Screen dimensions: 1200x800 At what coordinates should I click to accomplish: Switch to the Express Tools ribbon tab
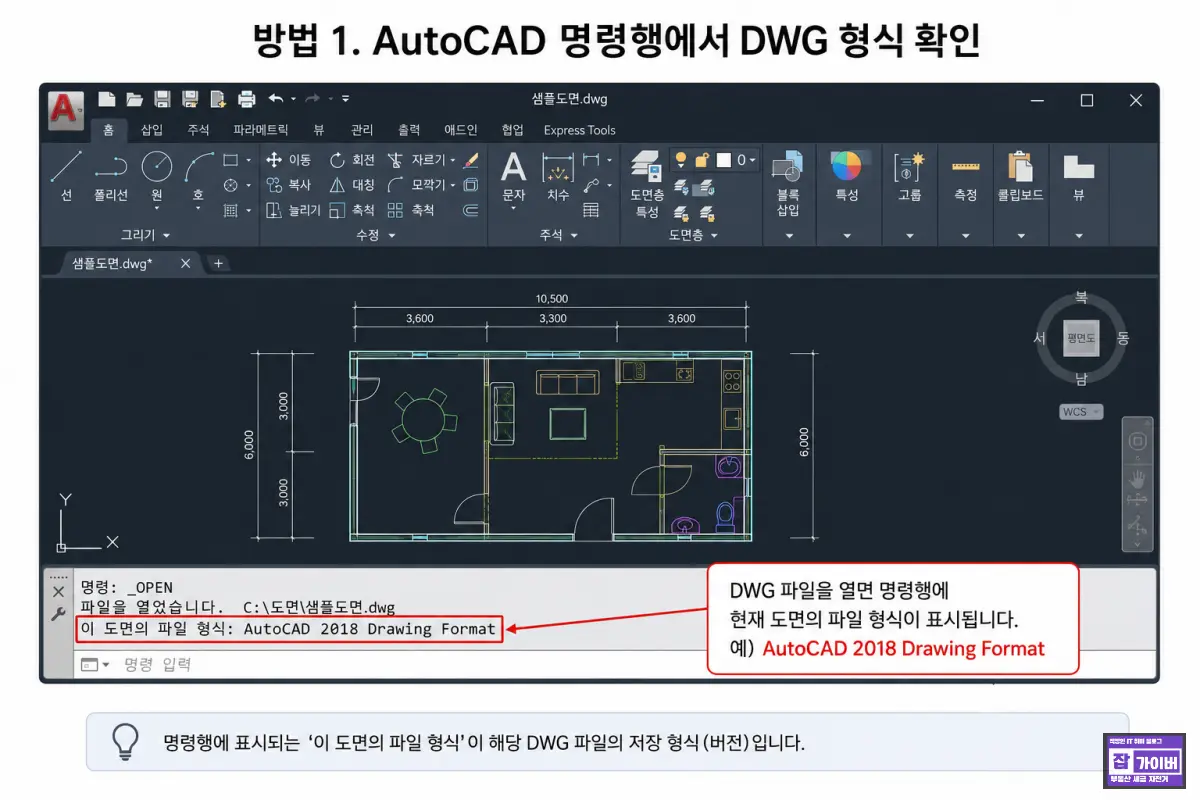[x=579, y=130]
